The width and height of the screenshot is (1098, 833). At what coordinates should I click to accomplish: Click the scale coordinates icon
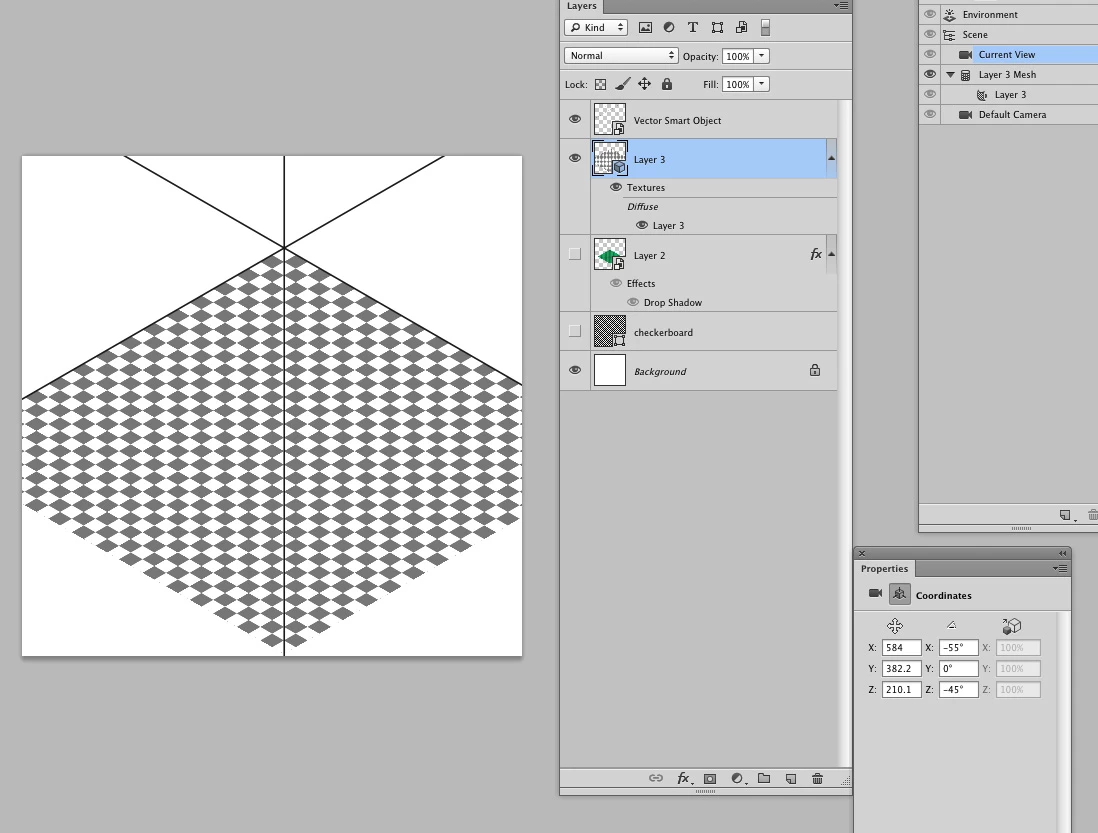(1011, 625)
